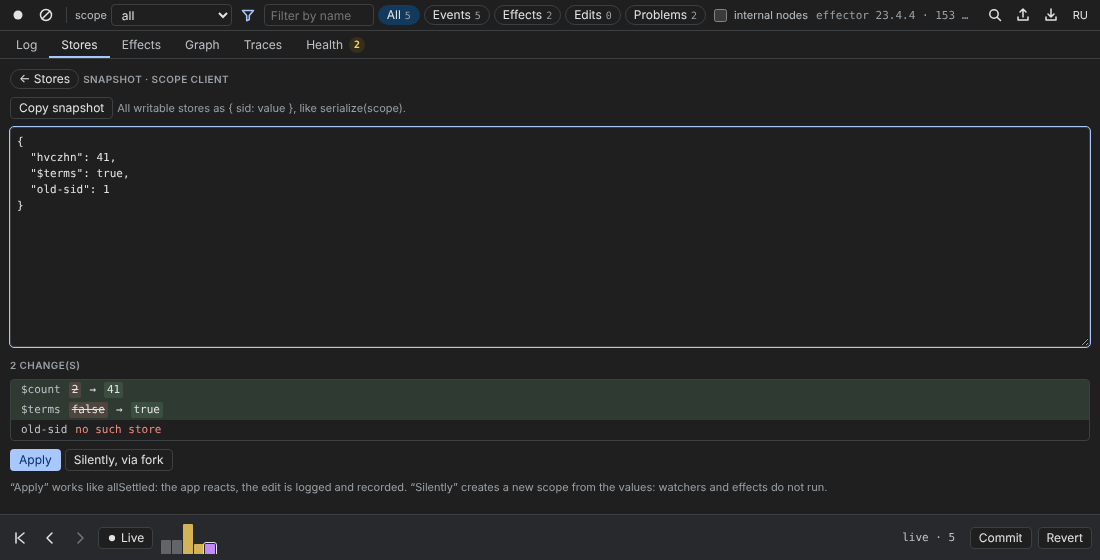The width and height of the screenshot is (1100, 560).
Task: Step back one entry in timeline
Action: point(50,538)
